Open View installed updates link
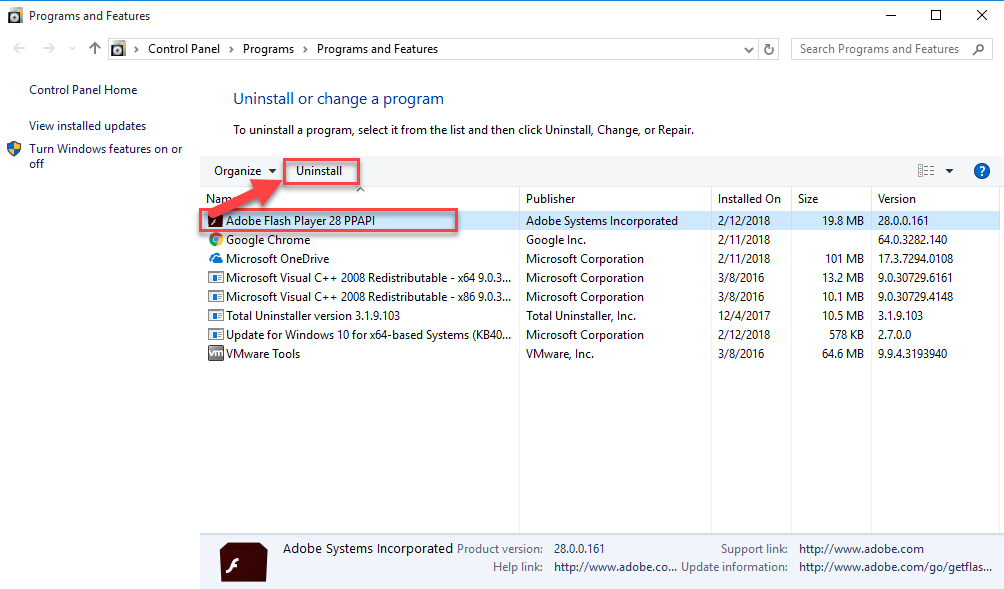 tap(88, 125)
